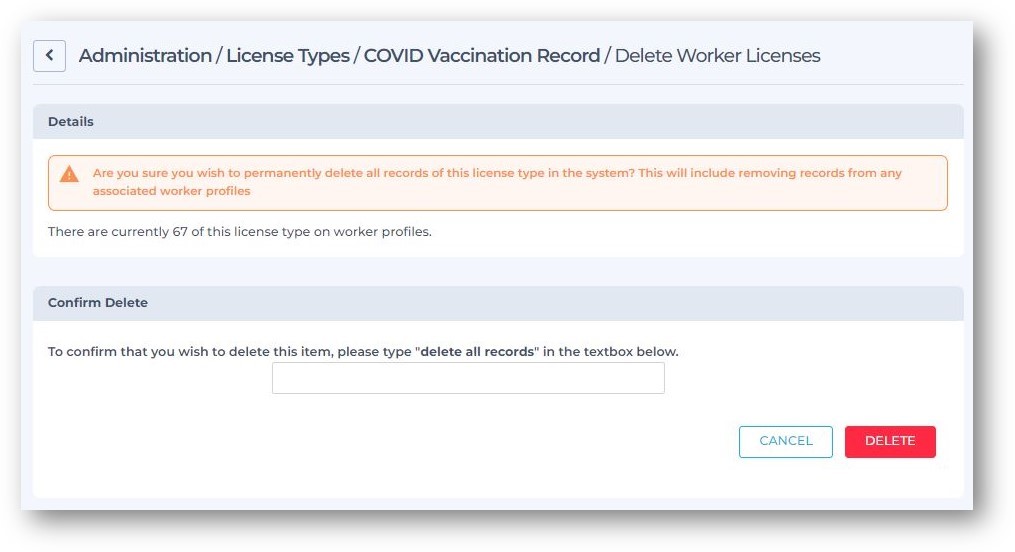
Task: Focus the delete confirmation textbox
Action: 468,378
